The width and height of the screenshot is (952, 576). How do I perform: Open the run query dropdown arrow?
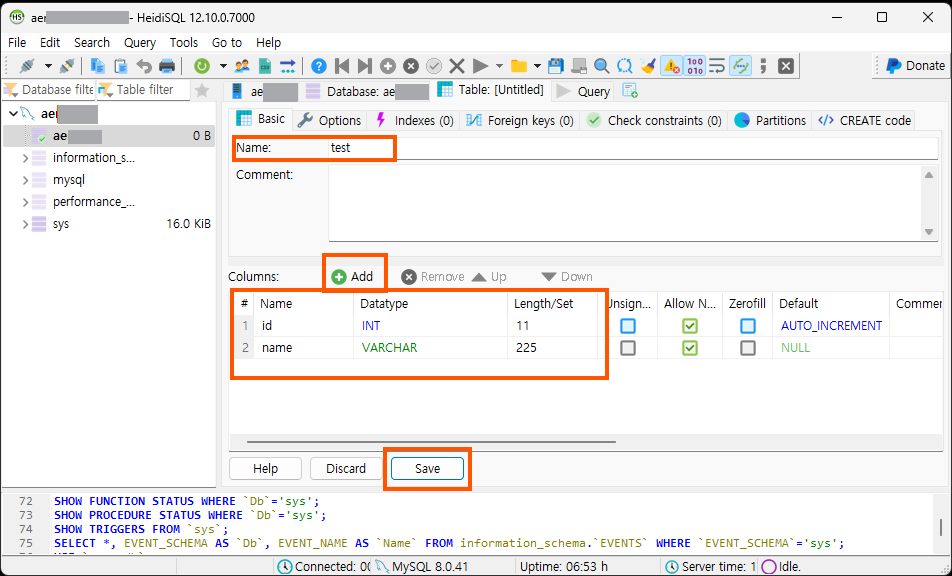[x=499, y=66]
